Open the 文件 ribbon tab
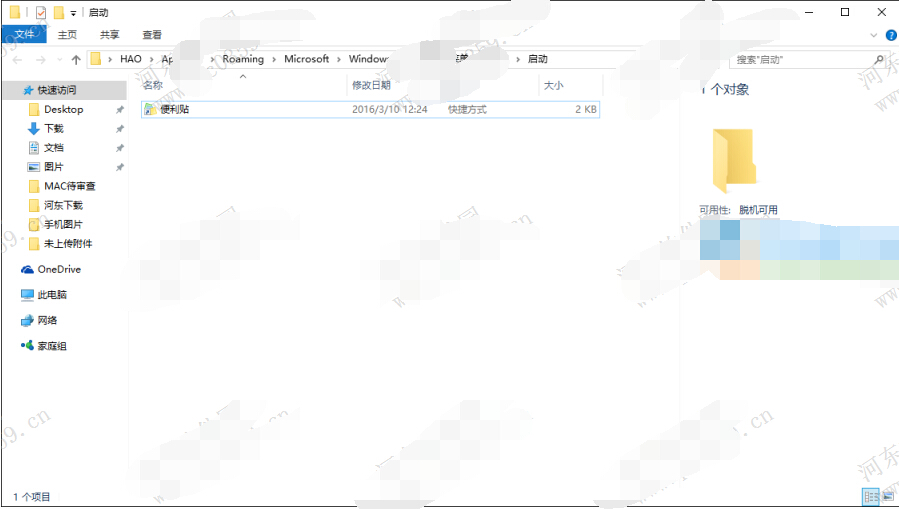The height and width of the screenshot is (509, 899). click(24, 34)
